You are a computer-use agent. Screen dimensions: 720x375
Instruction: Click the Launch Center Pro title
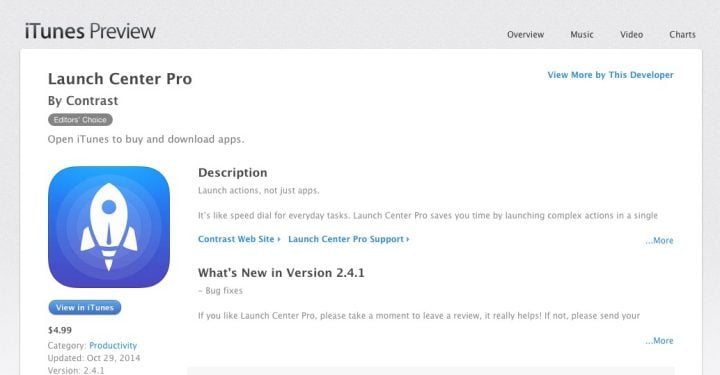tap(120, 79)
